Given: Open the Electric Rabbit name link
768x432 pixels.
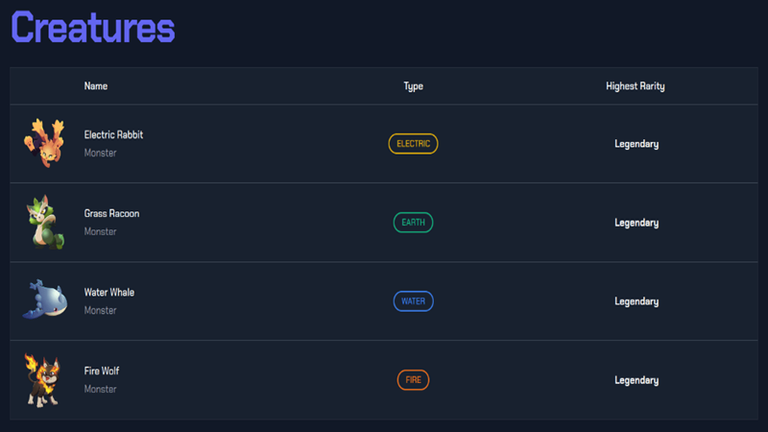Looking at the screenshot, I should pos(114,135).
